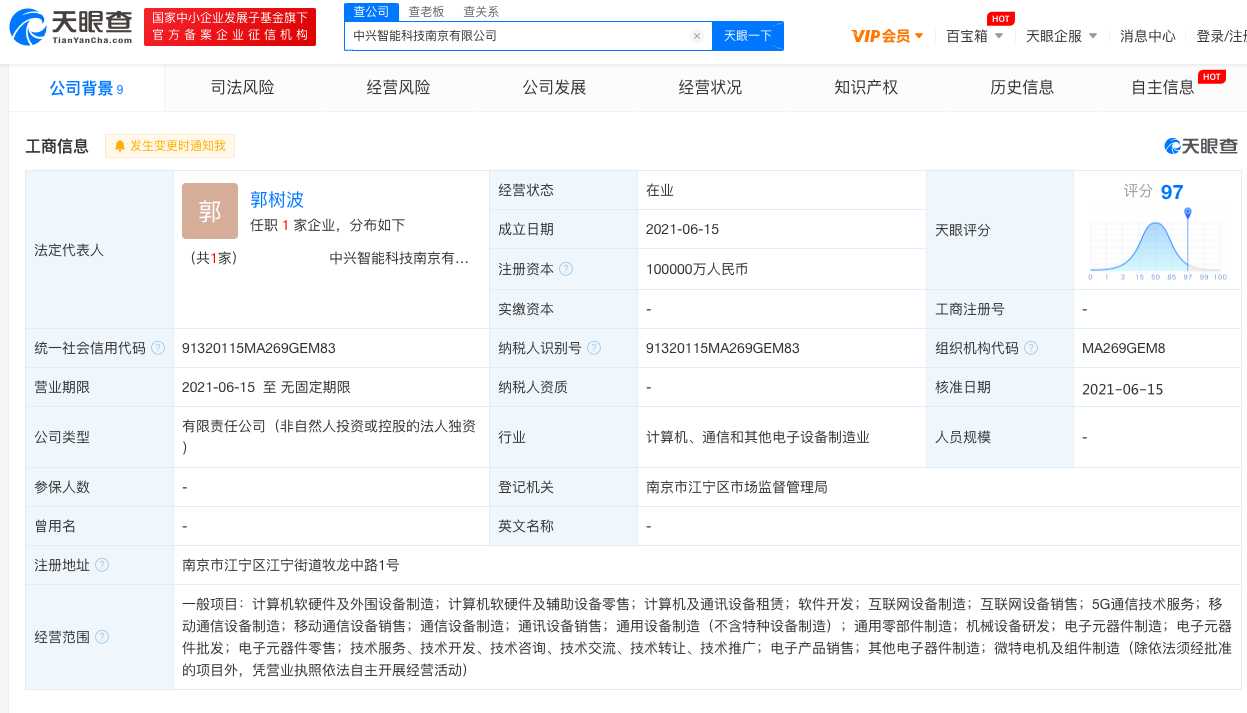Viewport: 1247px width, 713px height.
Task: Click the 天眼评分 score distribution chart
Action: tap(1155, 245)
